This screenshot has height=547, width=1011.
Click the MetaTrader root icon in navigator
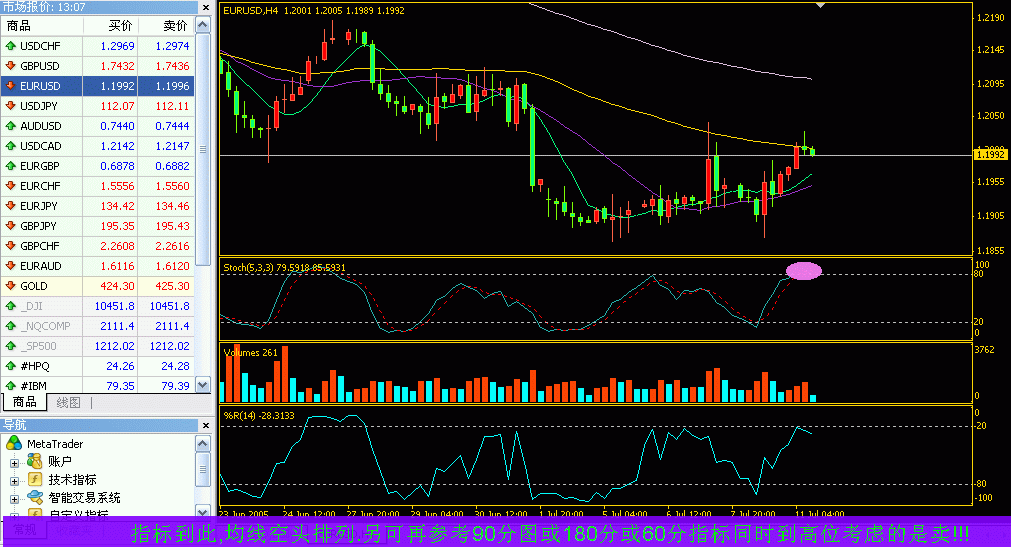[14, 444]
